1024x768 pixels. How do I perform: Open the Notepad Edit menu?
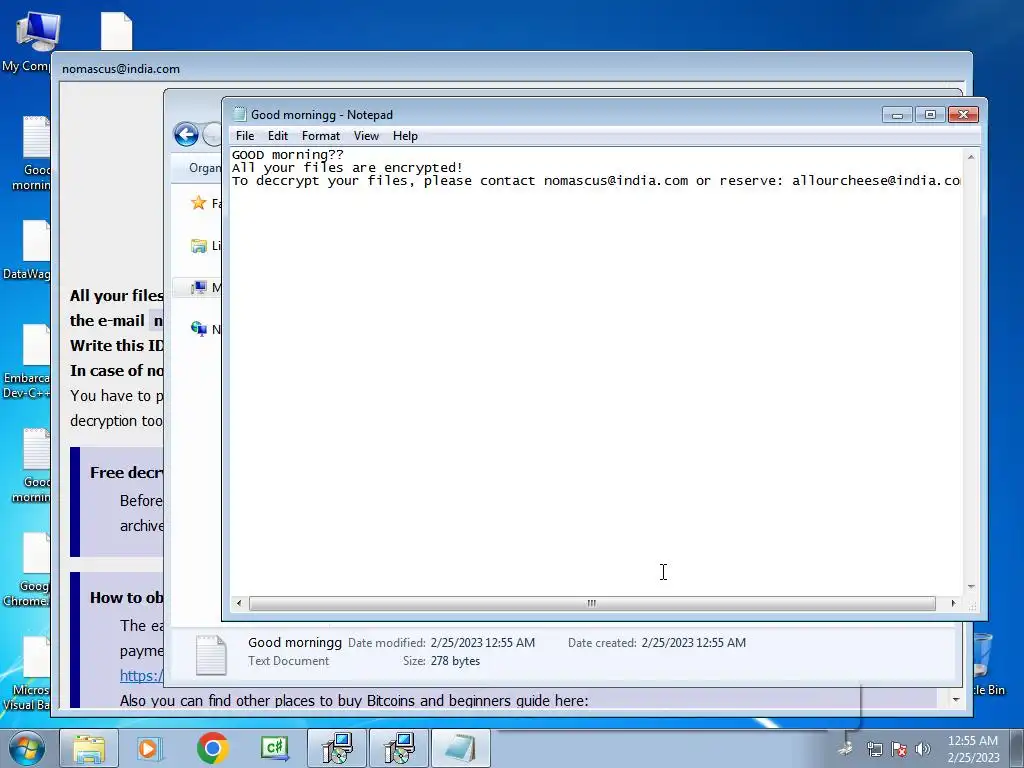pos(278,136)
